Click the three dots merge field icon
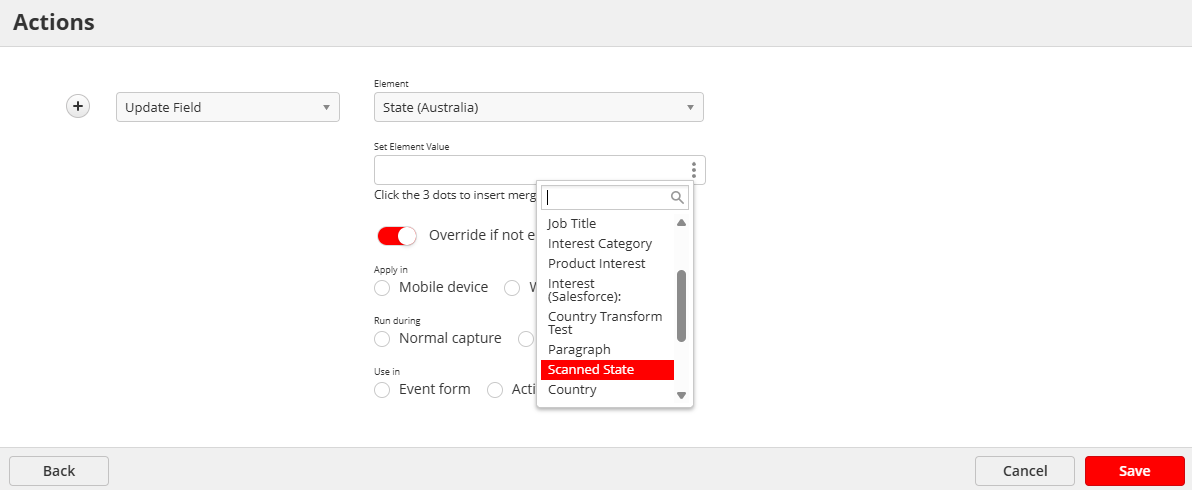 click(x=693, y=170)
